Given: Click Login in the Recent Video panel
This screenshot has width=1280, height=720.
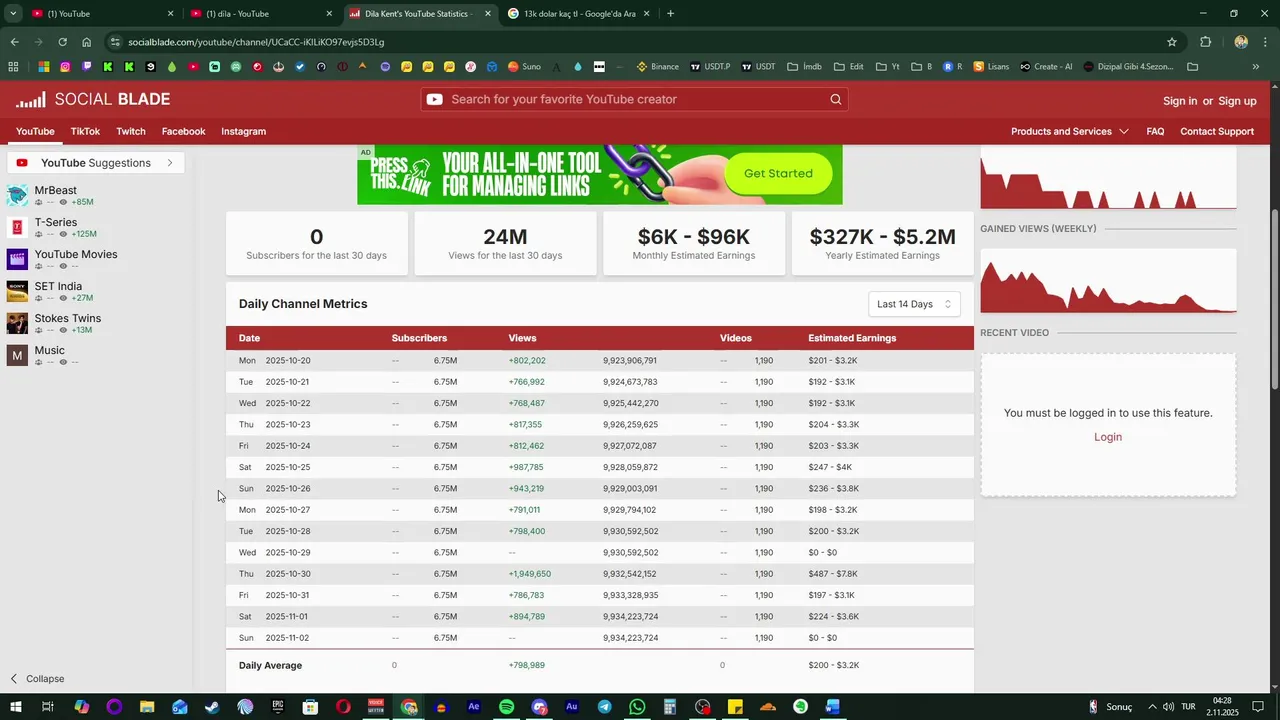Looking at the screenshot, I should (x=1108, y=437).
